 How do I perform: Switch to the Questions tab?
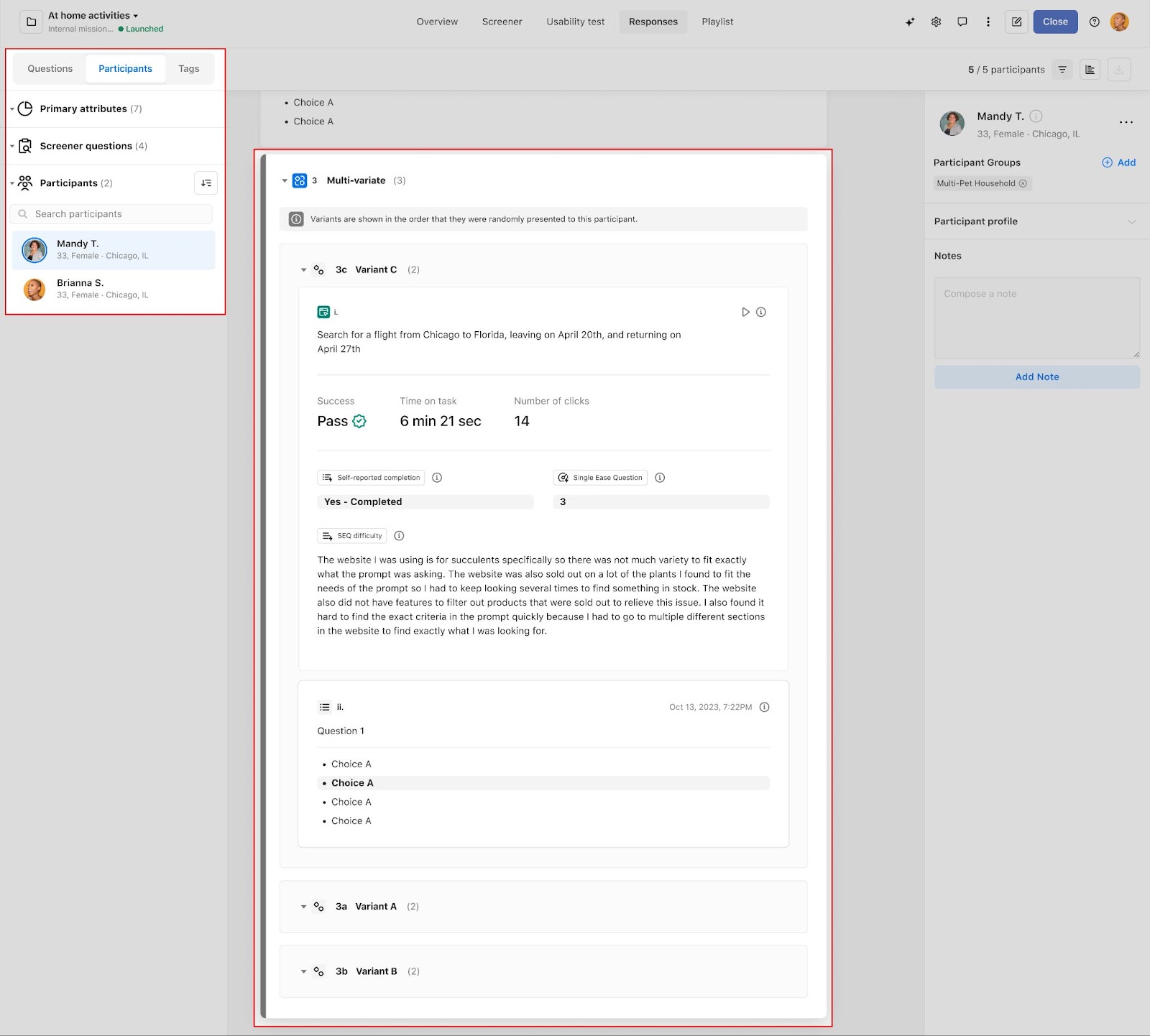(50, 69)
